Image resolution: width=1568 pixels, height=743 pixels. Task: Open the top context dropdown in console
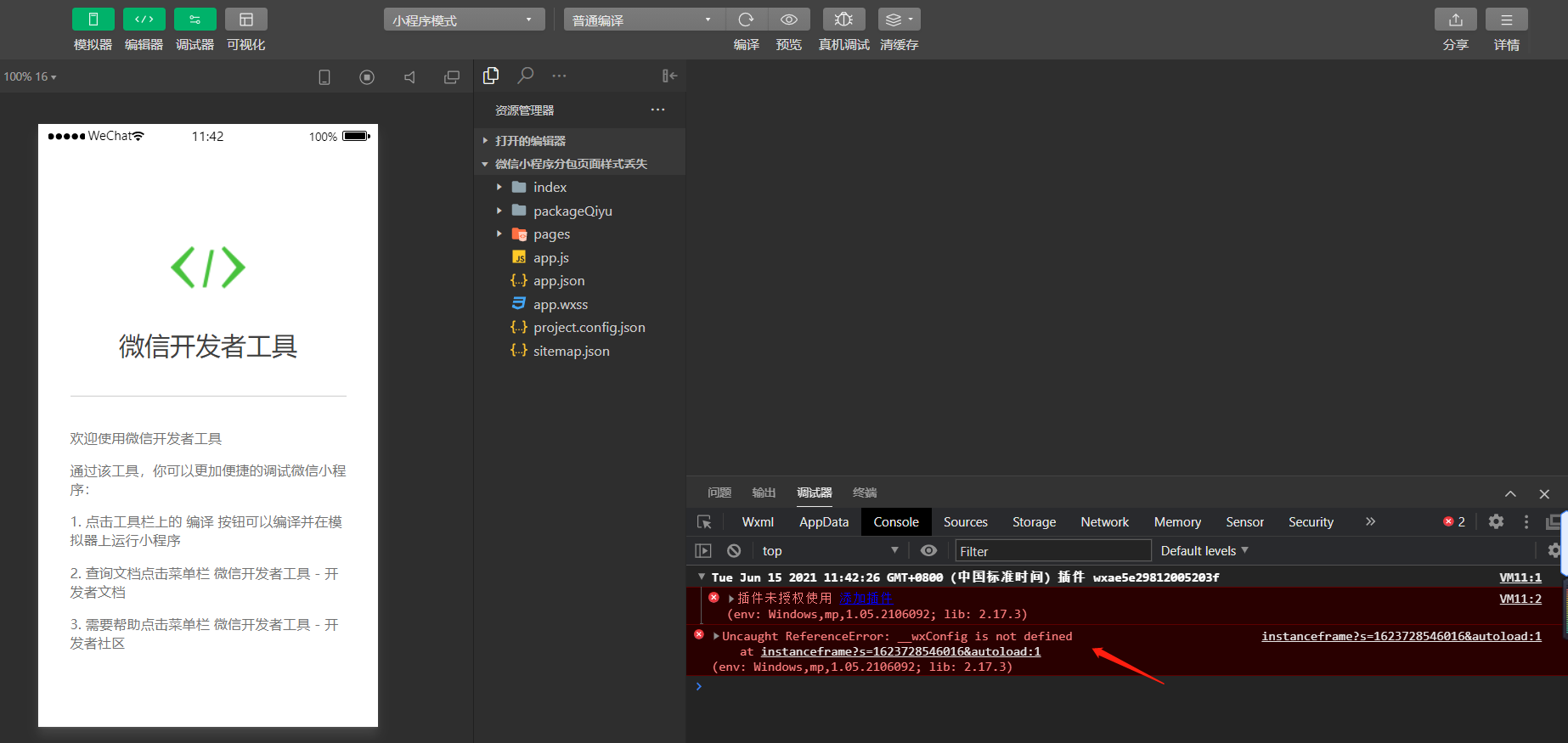tap(830, 551)
